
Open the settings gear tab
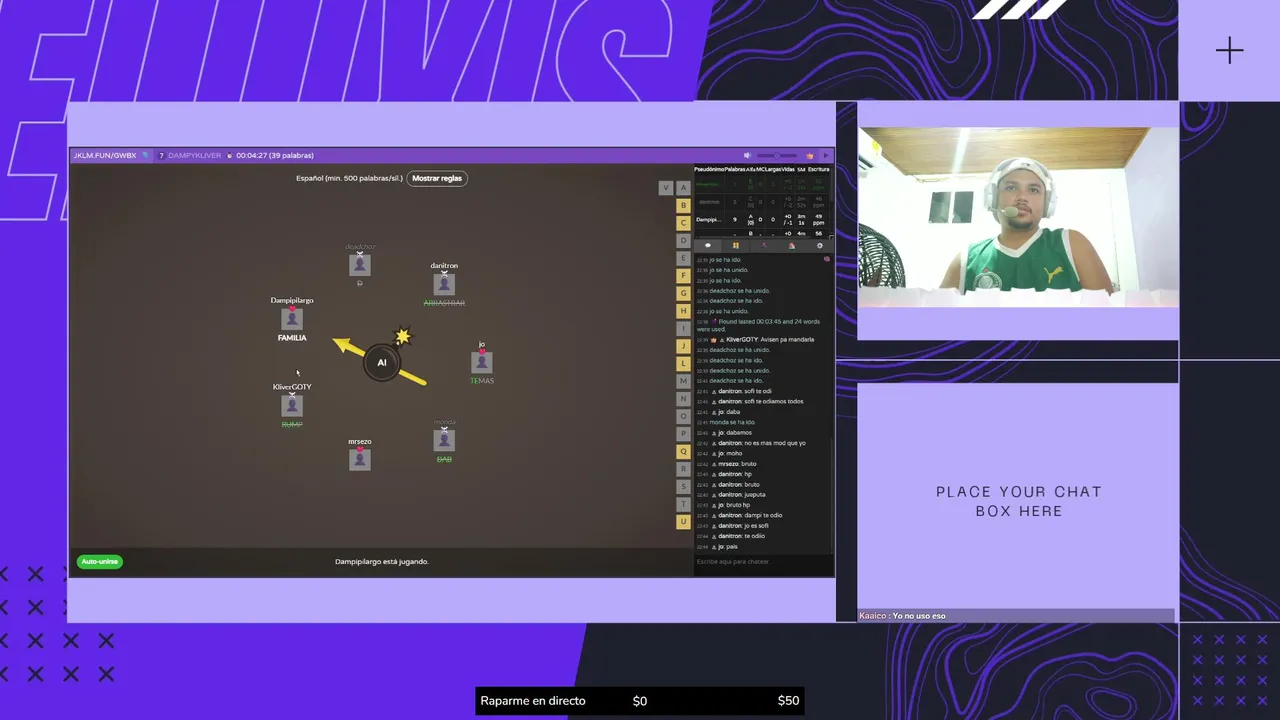(820, 245)
